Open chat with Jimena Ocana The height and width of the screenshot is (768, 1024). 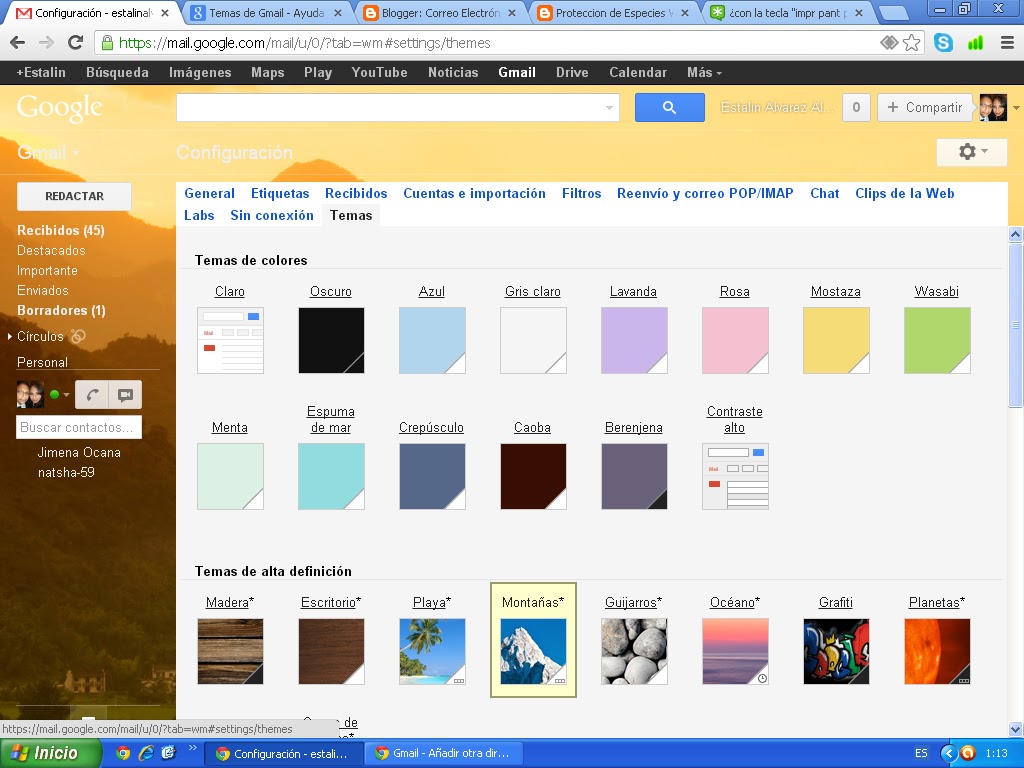tap(79, 452)
